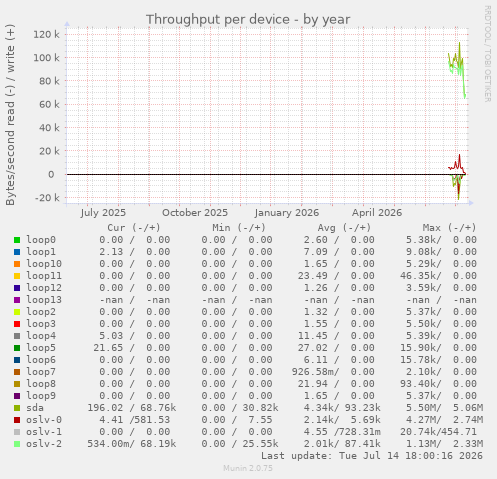
Task: Click sda current write value '68.76k'
Action: [x=158, y=408]
